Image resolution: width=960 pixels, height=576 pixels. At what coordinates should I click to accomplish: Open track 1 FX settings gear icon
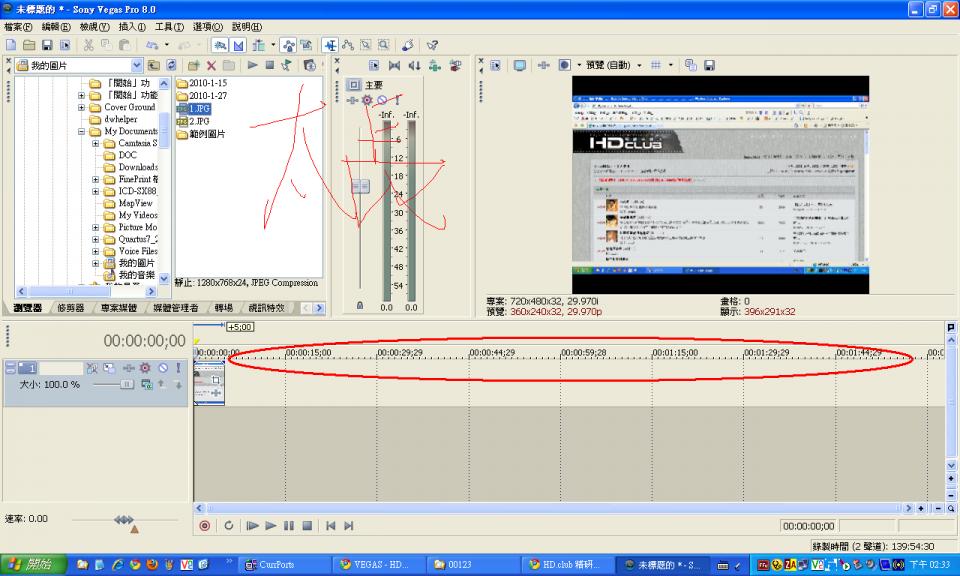[x=145, y=368]
